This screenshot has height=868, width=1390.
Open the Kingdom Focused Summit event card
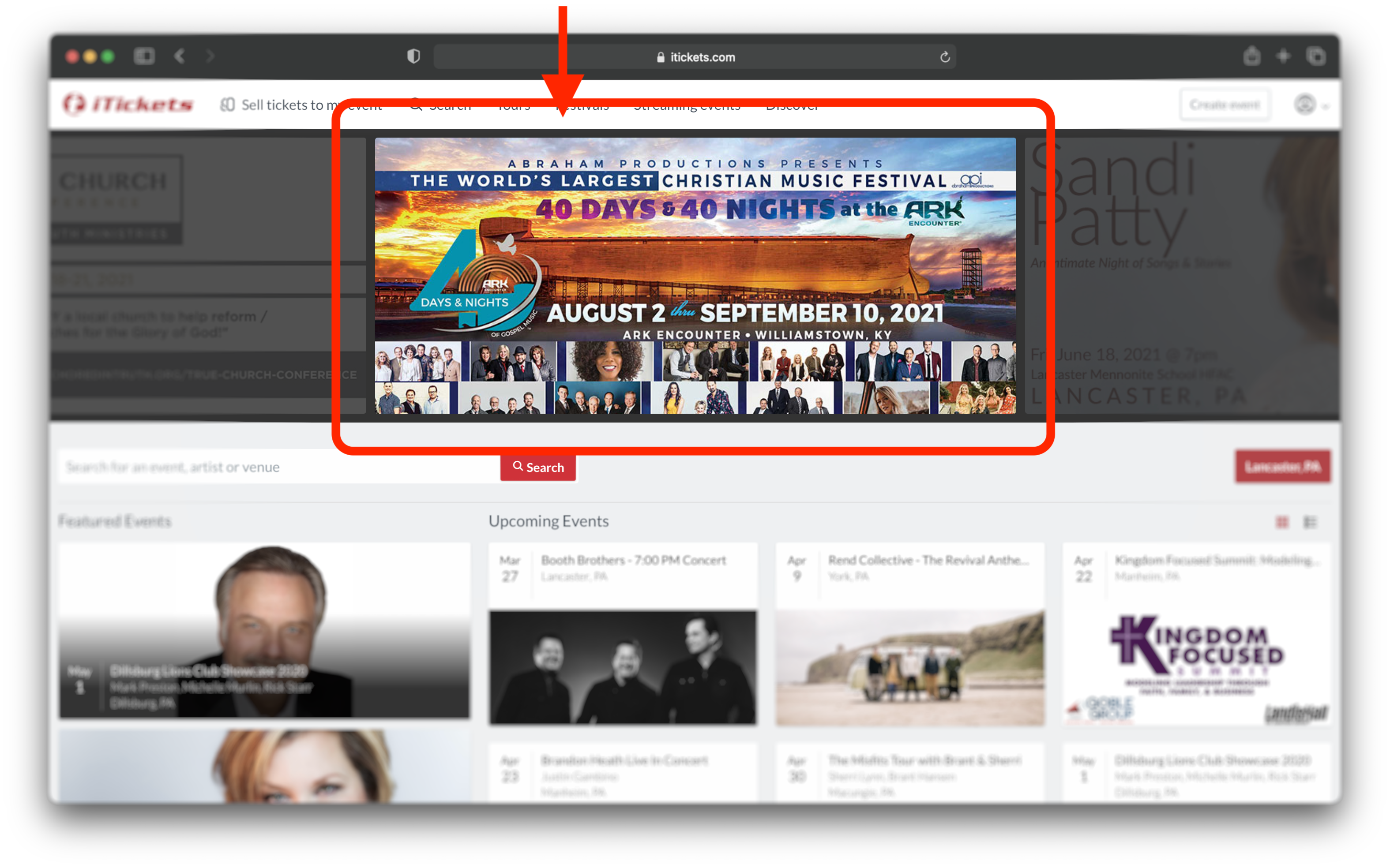tap(1196, 634)
